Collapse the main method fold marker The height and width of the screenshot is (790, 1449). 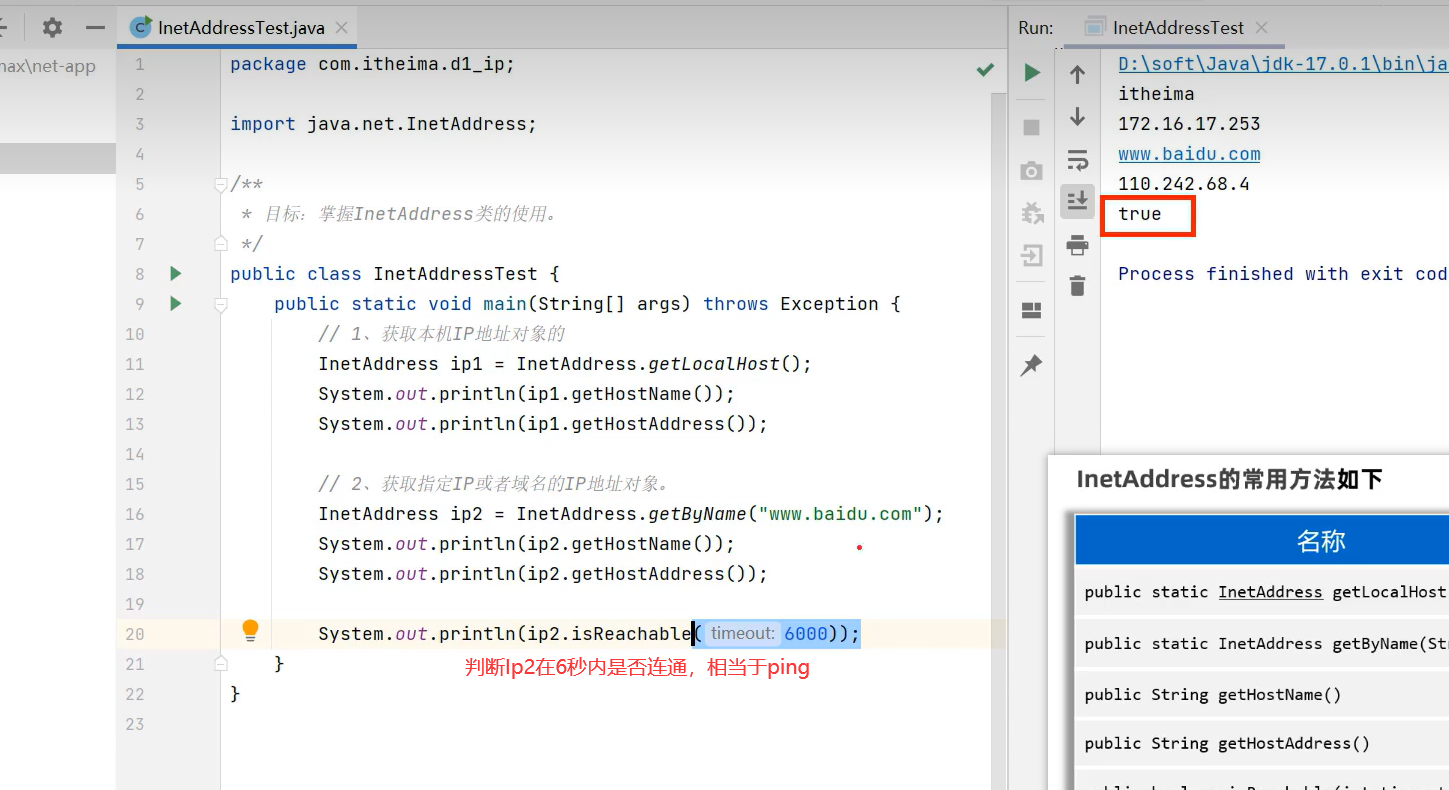221,304
